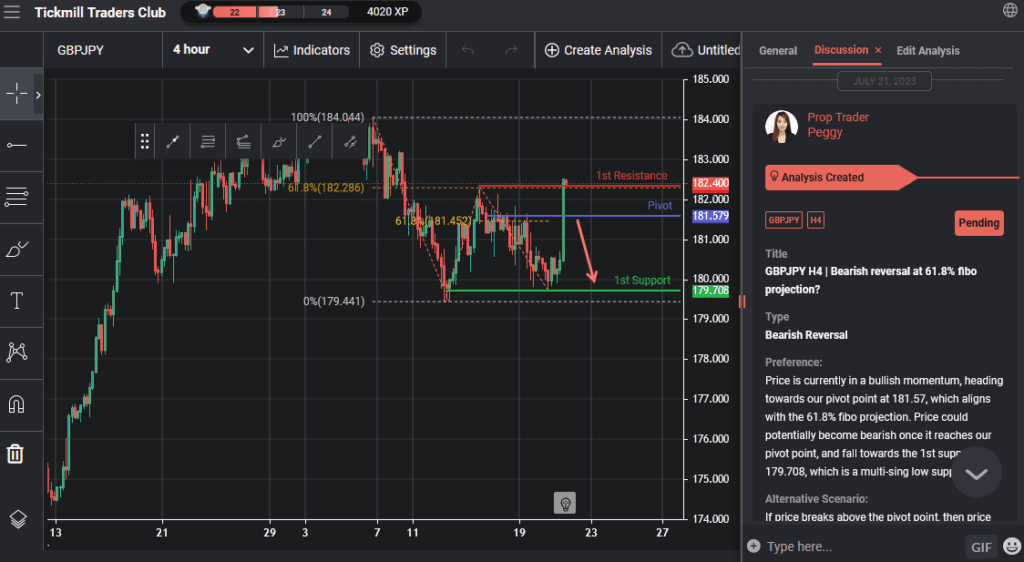The image size is (1024, 562).
Task: Open the Untitled cloud save layout
Action: click(705, 50)
